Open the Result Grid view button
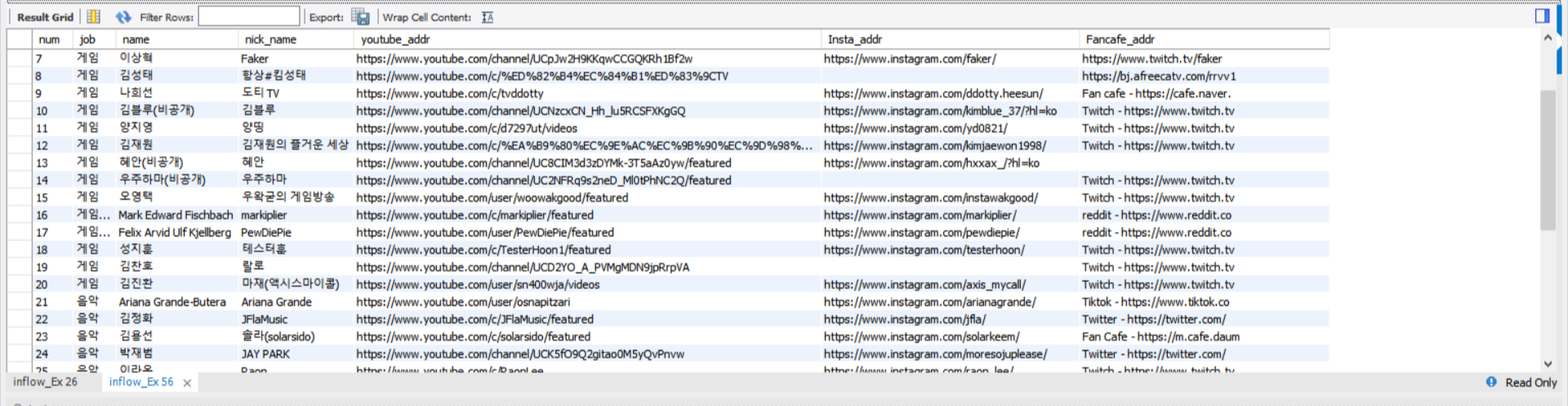This screenshot has width=1568, height=406. (x=45, y=17)
